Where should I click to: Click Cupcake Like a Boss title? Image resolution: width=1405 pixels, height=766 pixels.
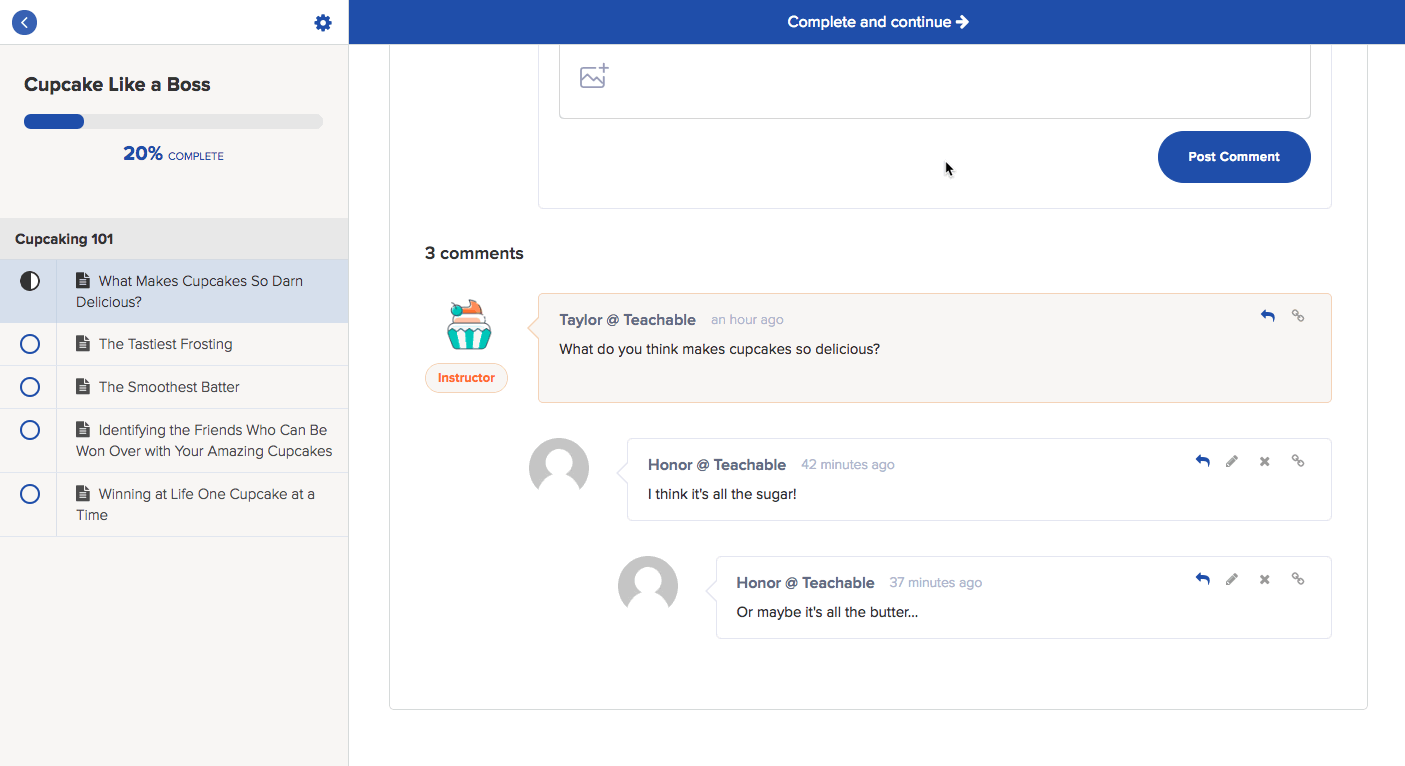point(117,85)
